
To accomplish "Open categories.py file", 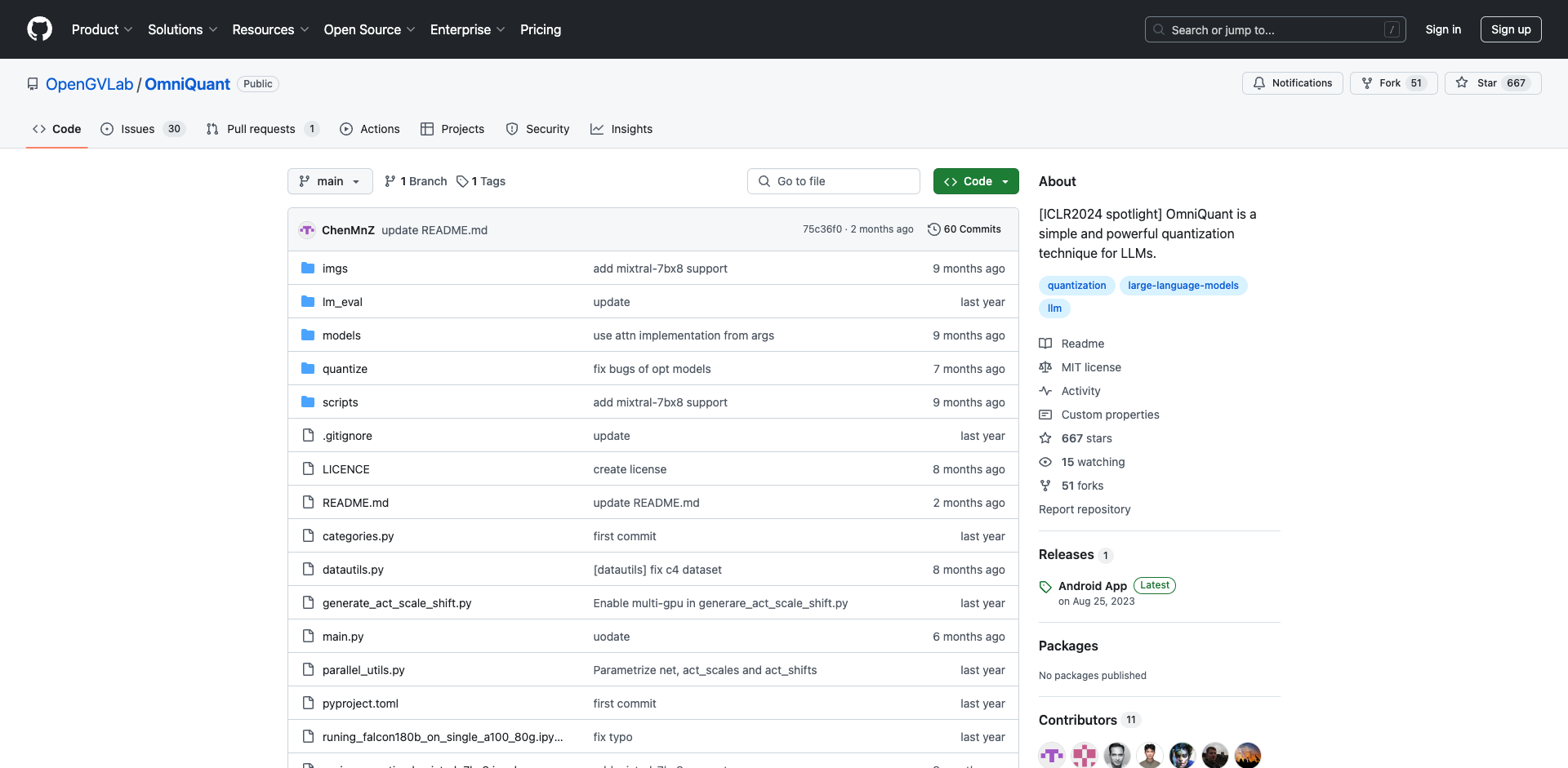I will tap(358, 536).
